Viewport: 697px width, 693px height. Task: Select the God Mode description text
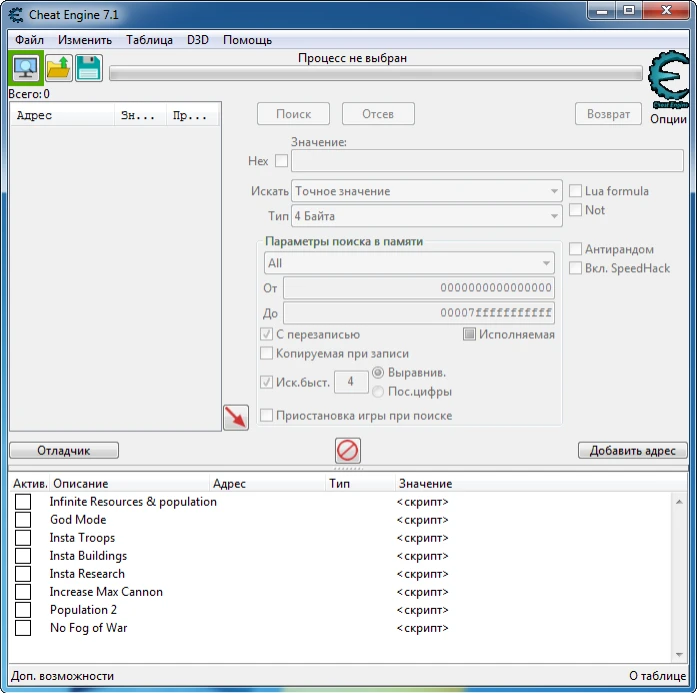[x=78, y=520]
